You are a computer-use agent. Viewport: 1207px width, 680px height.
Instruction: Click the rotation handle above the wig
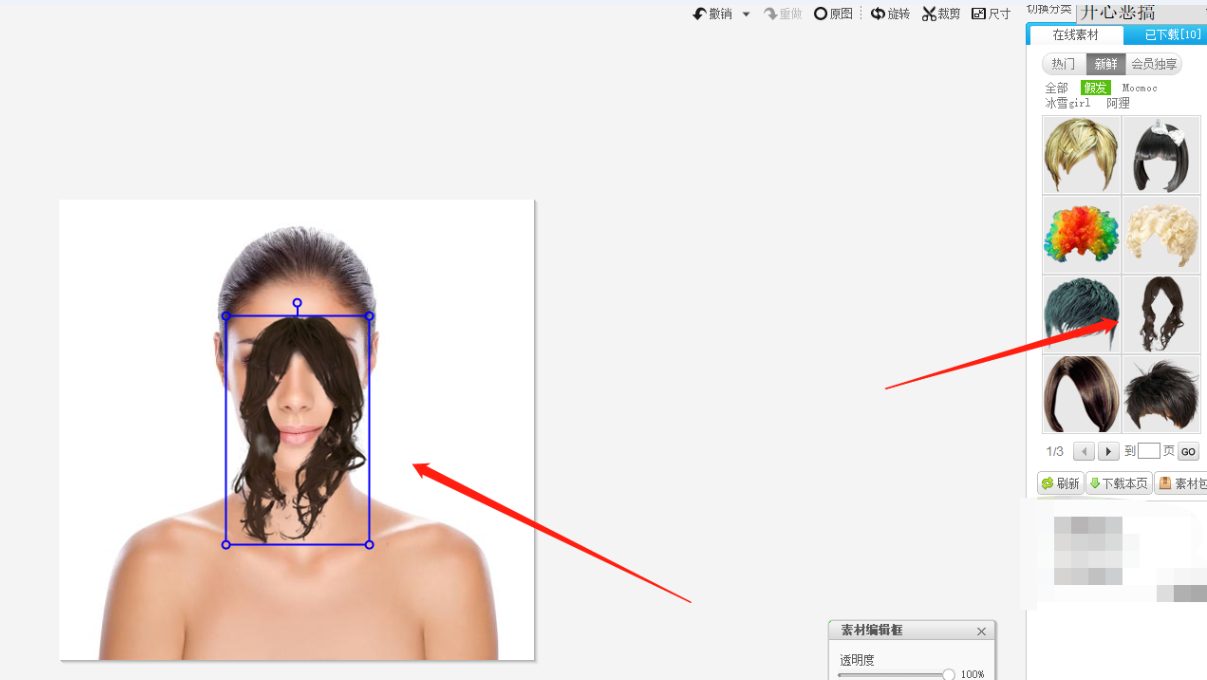coord(297,303)
